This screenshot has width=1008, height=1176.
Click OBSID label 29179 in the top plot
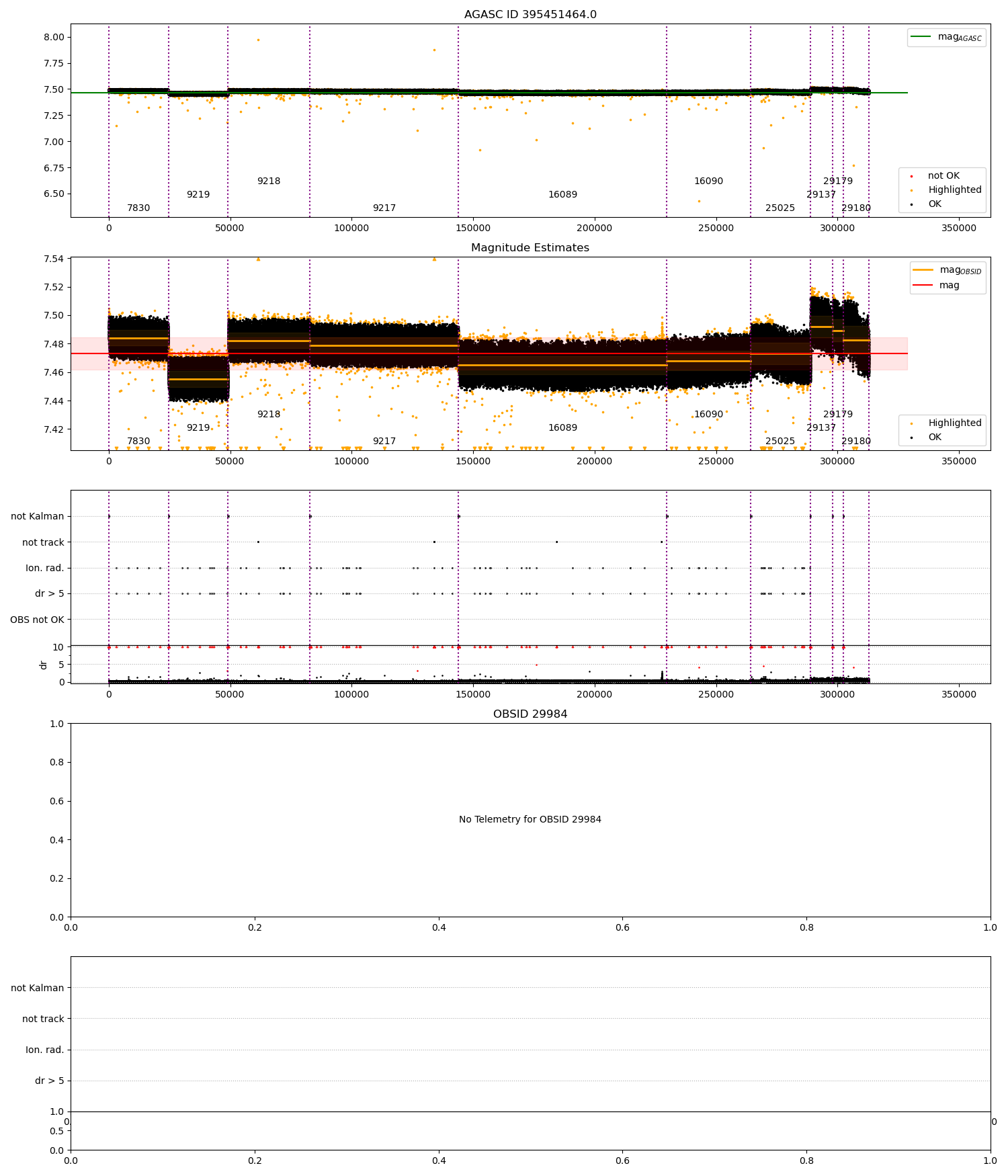pos(838,181)
